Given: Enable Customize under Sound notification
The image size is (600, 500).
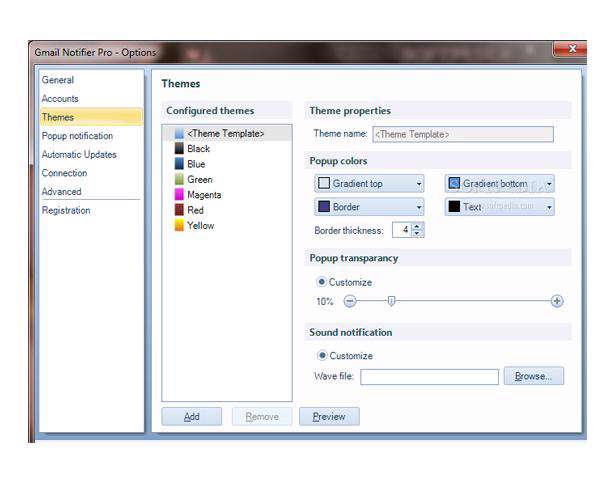Looking at the screenshot, I should pyautogui.click(x=321, y=355).
